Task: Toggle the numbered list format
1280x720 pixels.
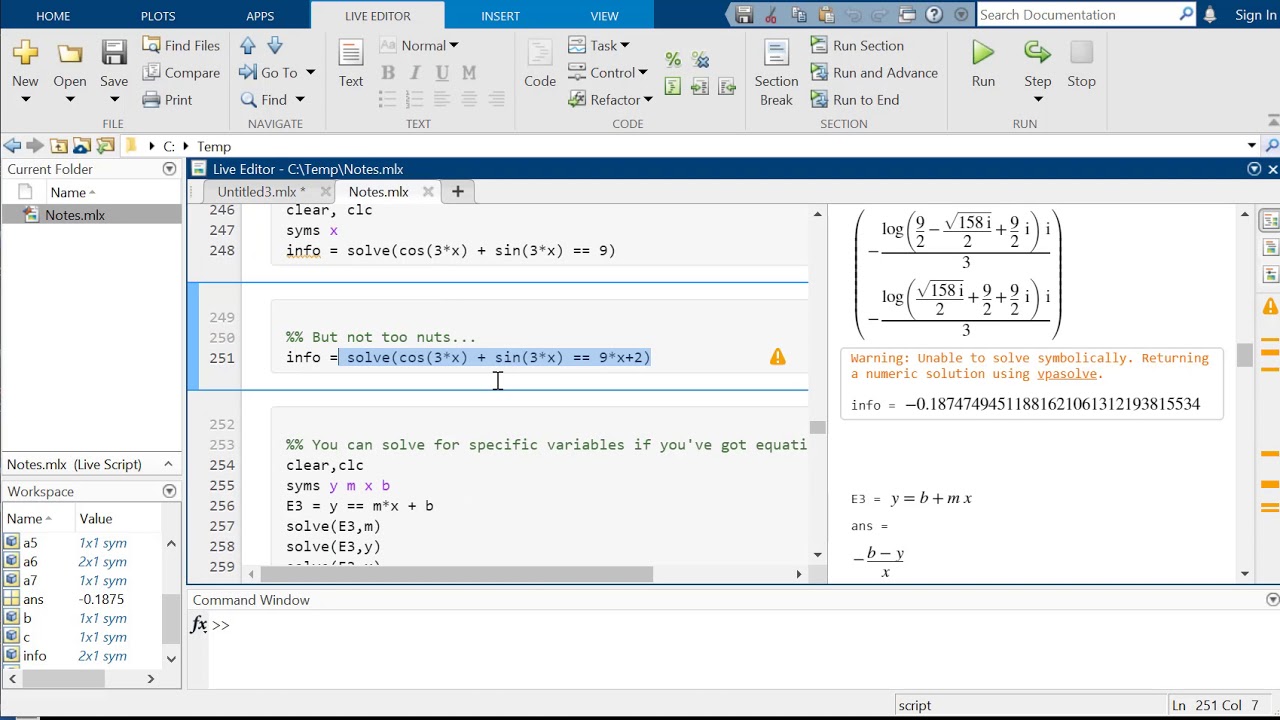Action: pos(415,99)
